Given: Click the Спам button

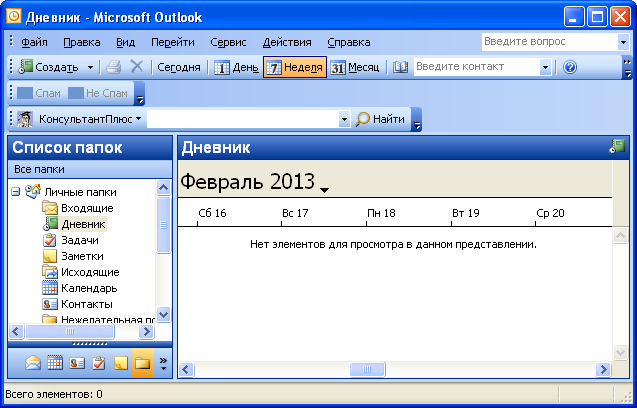Looking at the screenshot, I should 39,93.
